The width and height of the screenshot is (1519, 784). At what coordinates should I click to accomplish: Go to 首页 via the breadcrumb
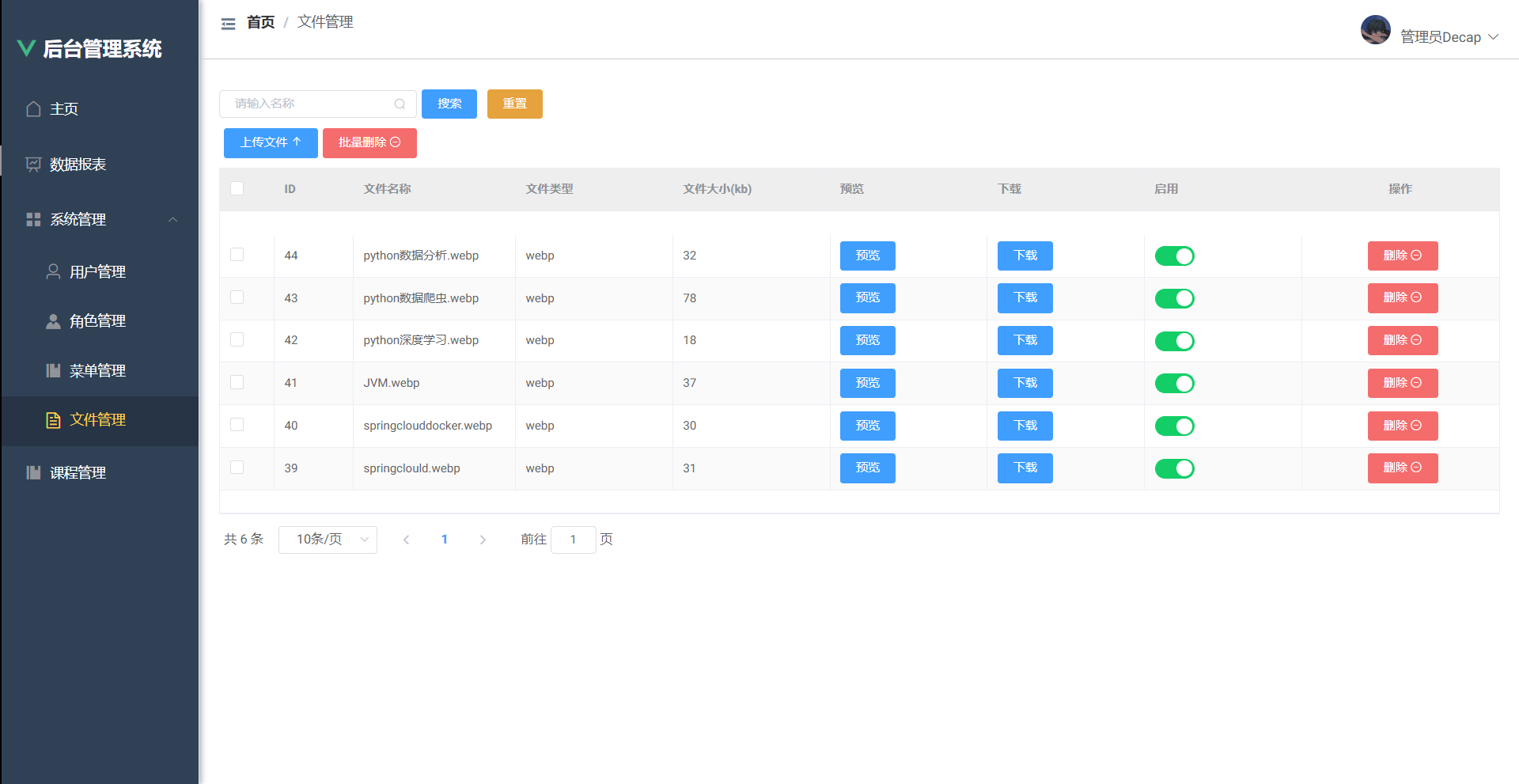(x=260, y=21)
